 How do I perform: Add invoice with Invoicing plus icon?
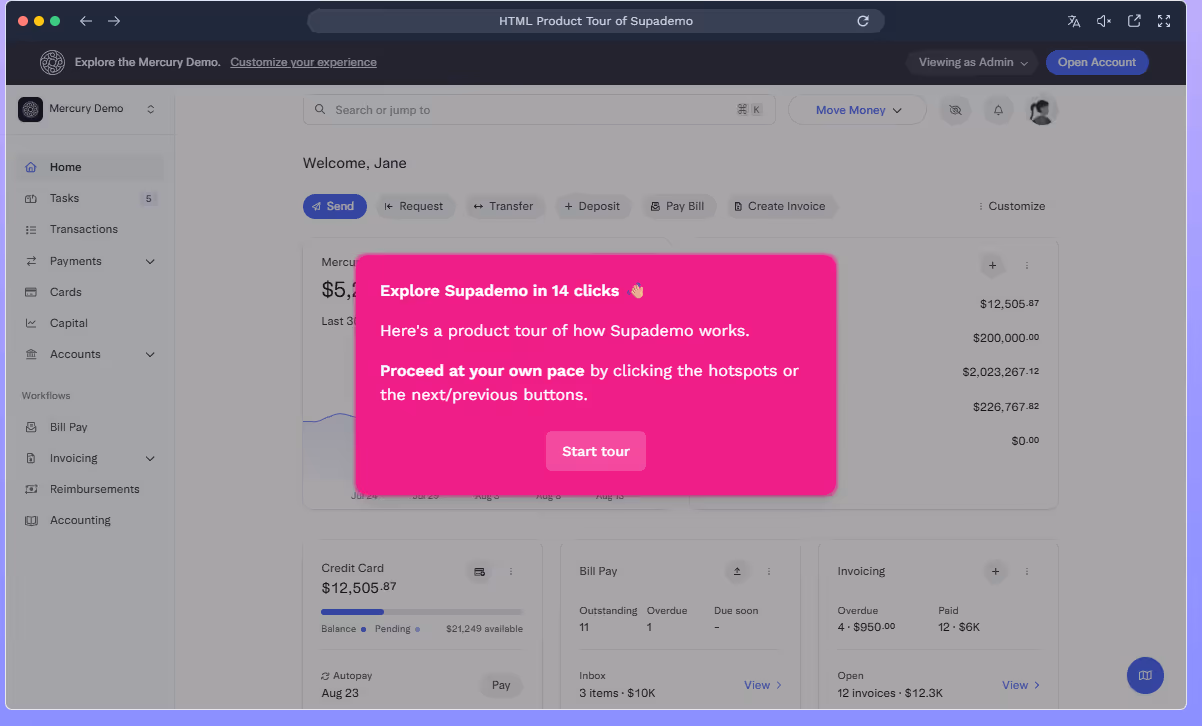tap(995, 571)
